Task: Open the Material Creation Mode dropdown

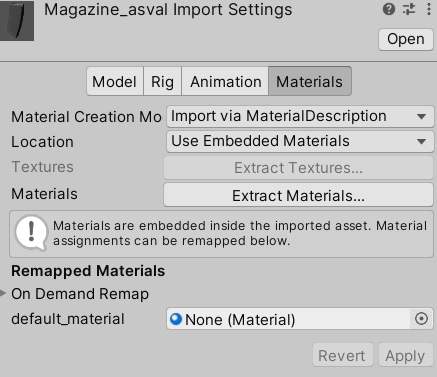Action: tap(300, 116)
